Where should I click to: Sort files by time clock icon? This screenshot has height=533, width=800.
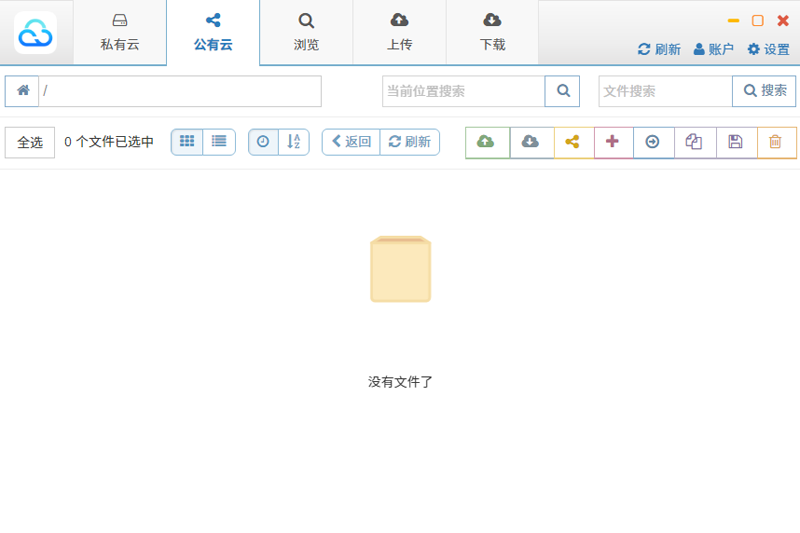263,142
